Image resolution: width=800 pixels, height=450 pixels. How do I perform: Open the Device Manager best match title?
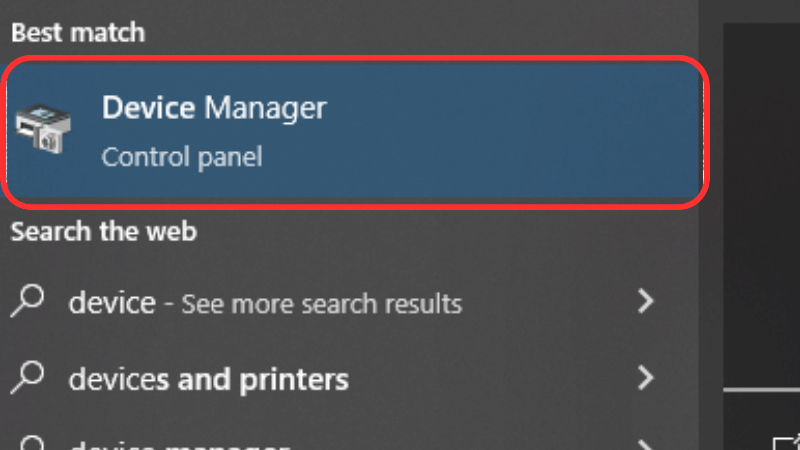pos(214,108)
